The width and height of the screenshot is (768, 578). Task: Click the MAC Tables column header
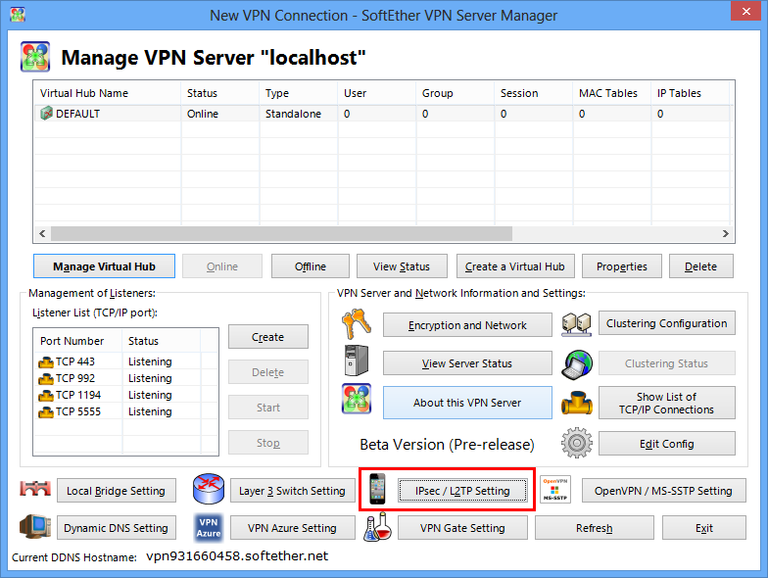(612, 93)
